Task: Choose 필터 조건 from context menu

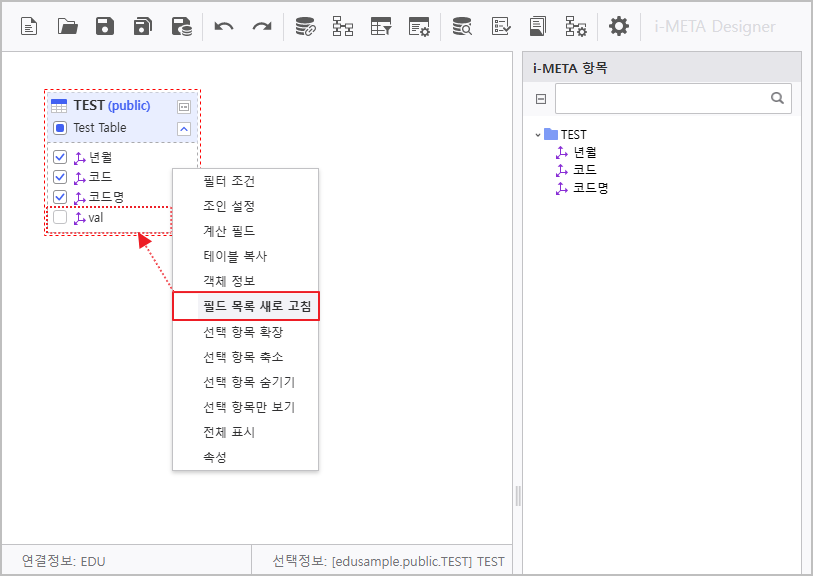Action: click(245, 181)
